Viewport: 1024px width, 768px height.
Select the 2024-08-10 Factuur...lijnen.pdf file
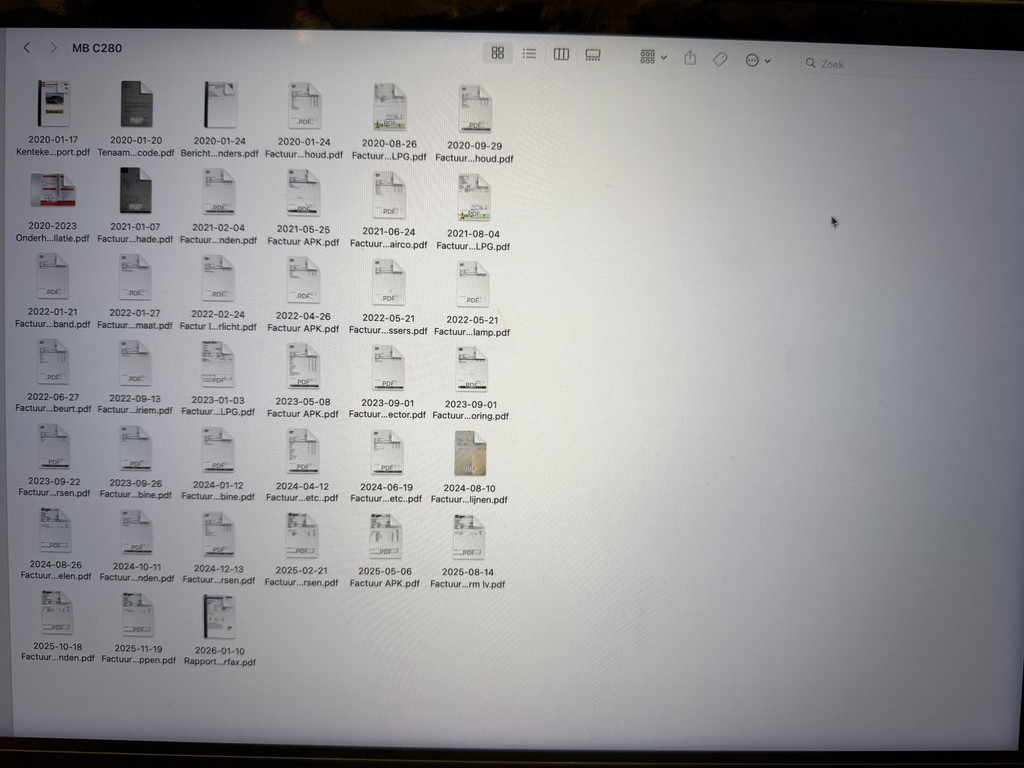coord(470,453)
